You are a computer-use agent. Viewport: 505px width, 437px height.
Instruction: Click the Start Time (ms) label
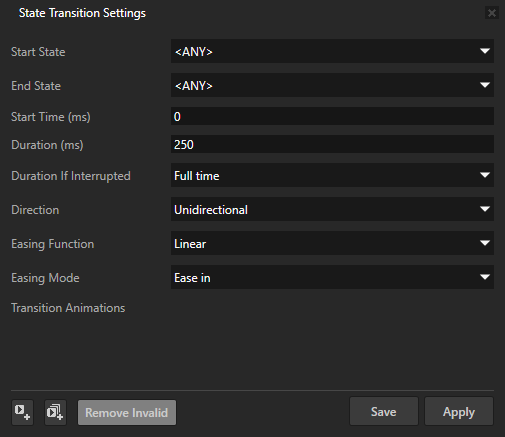point(51,117)
